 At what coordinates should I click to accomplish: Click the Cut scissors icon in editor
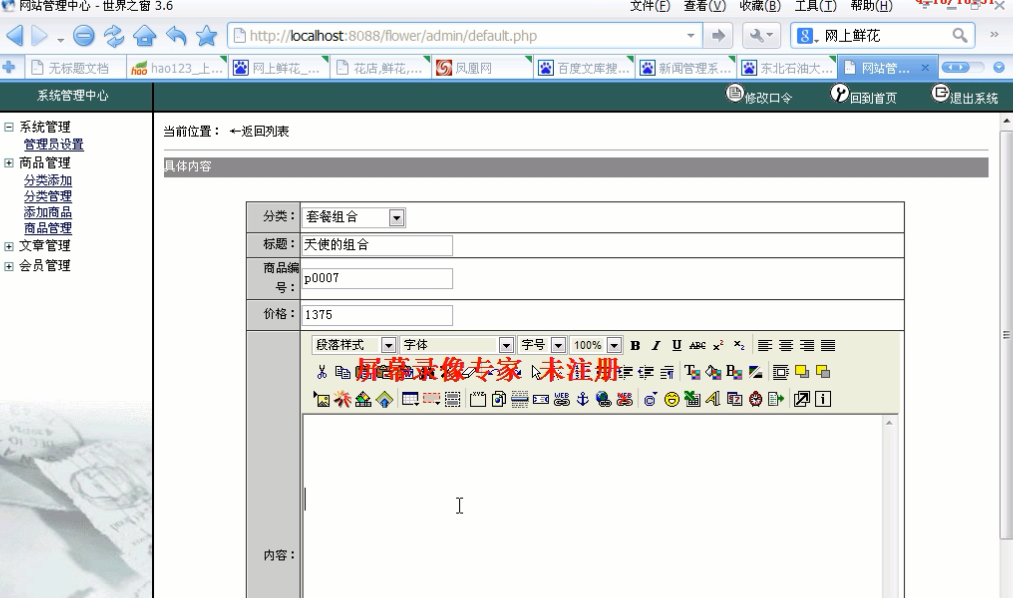click(322, 372)
